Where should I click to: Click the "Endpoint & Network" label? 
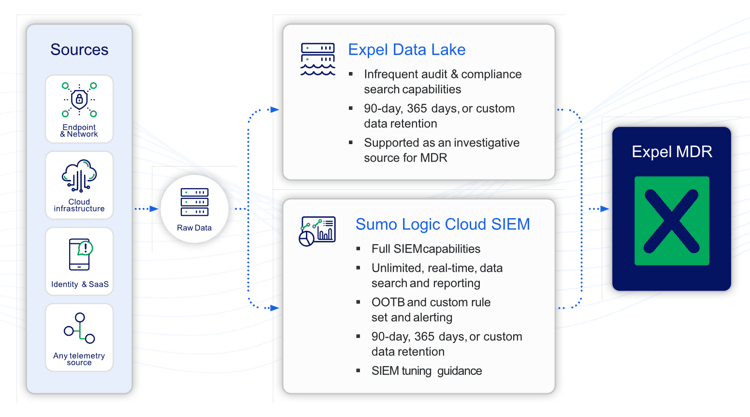tap(79, 131)
